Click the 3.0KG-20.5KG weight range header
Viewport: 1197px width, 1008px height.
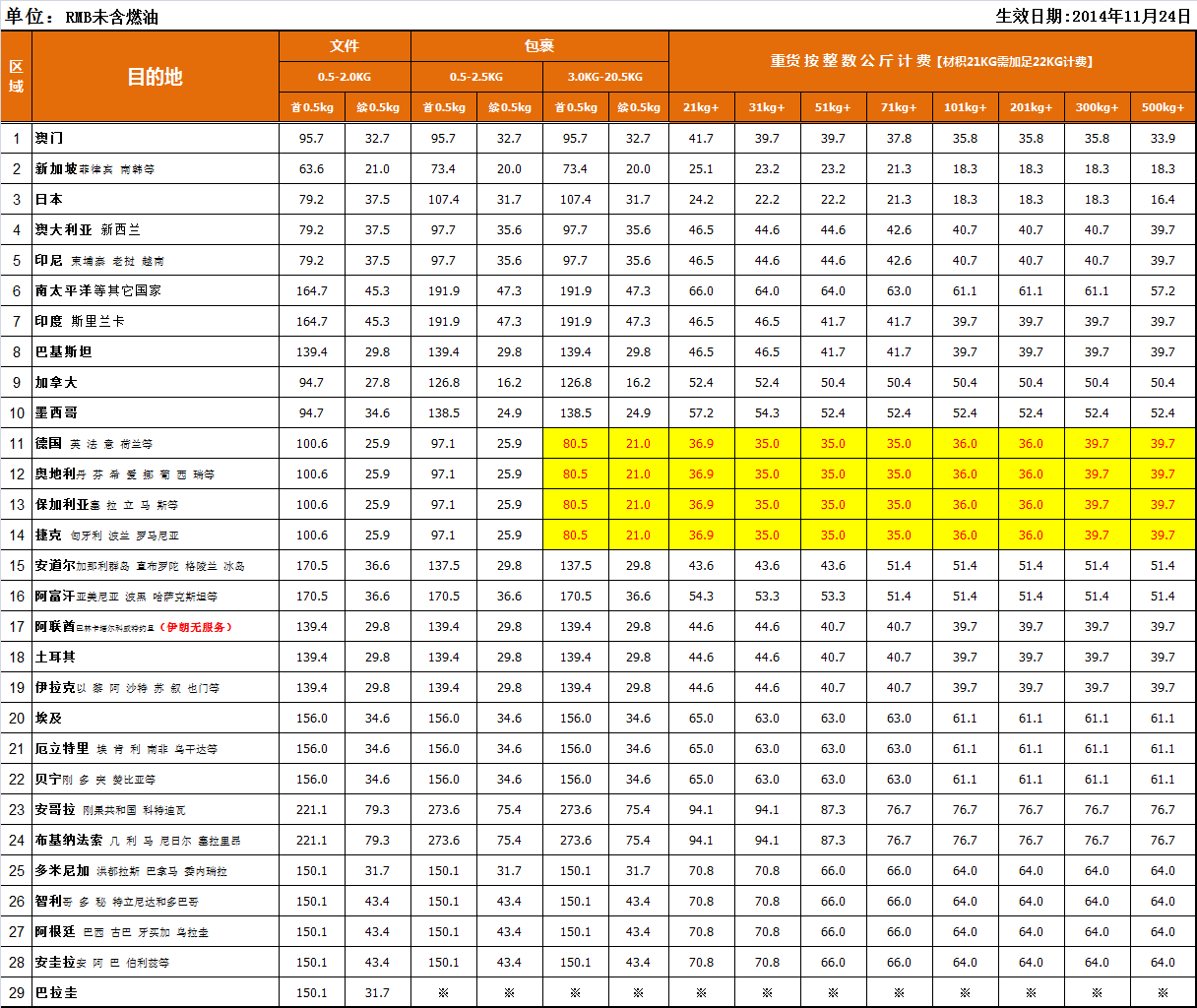pos(605,77)
